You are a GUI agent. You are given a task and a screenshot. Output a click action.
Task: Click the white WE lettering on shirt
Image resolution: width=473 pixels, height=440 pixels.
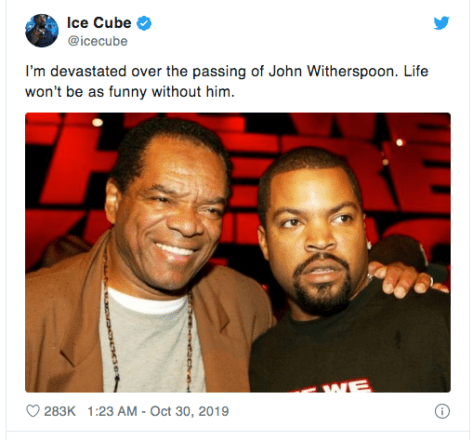coord(335,387)
